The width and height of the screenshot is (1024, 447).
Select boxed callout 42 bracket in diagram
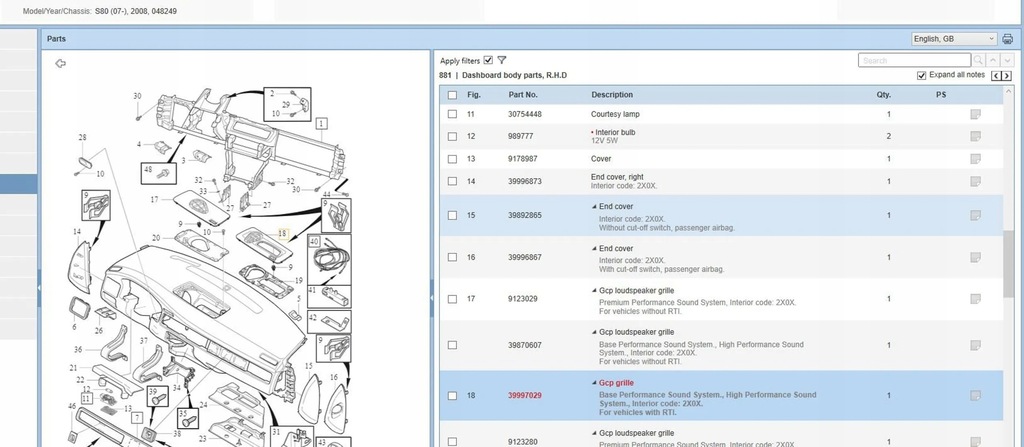328,322
